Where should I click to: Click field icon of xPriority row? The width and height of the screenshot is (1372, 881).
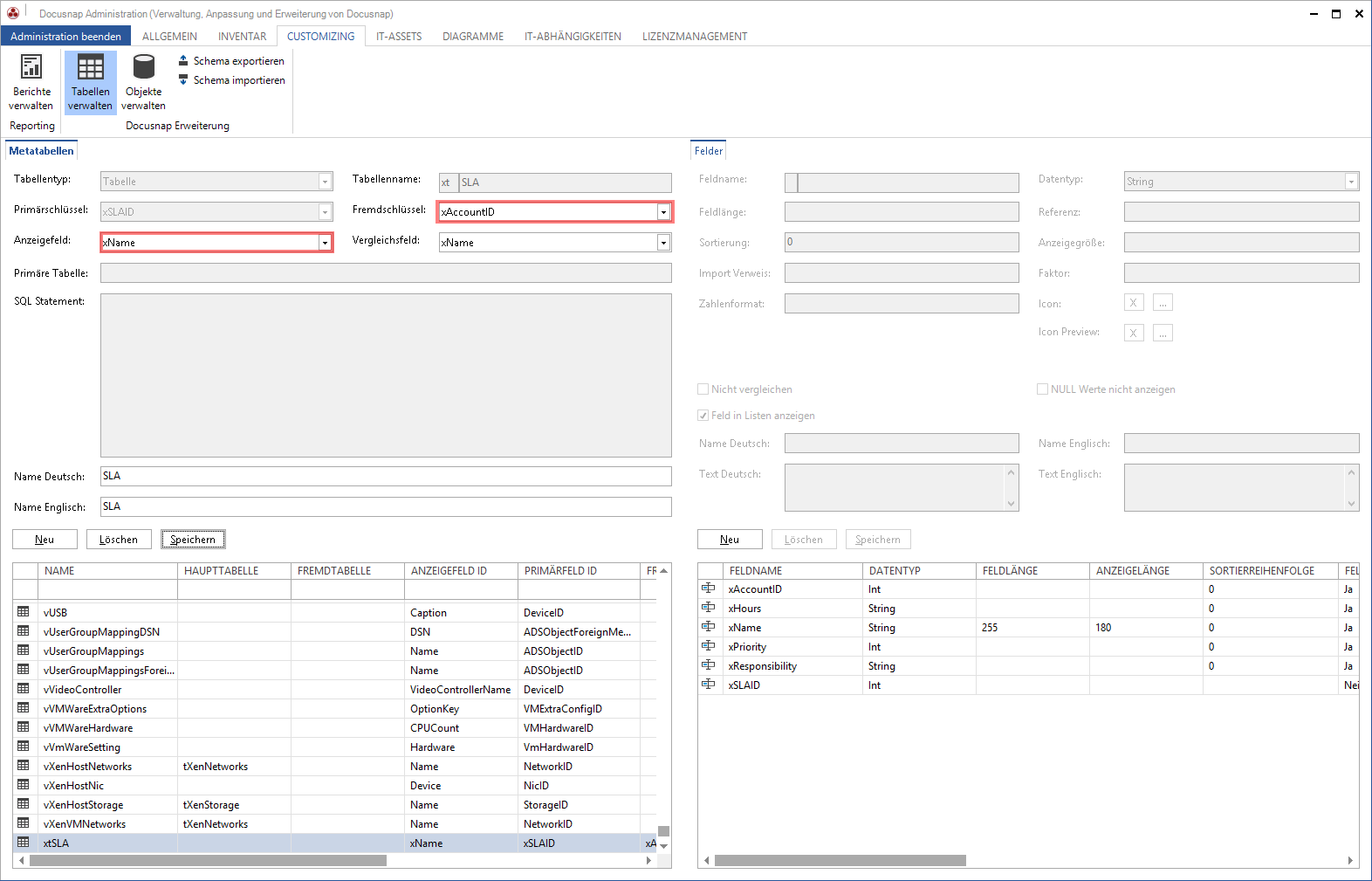(709, 646)
